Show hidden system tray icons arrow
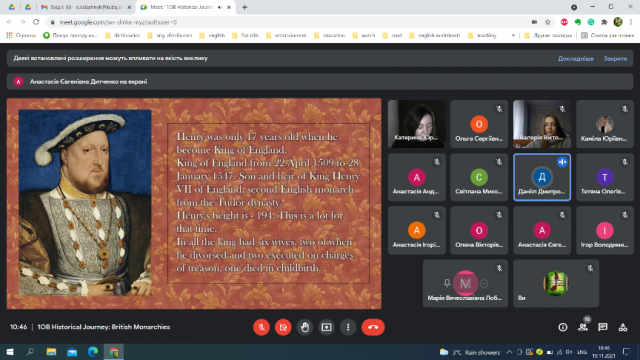The height and width of the screenshot is (360, 640). click(x=509, y=352)
